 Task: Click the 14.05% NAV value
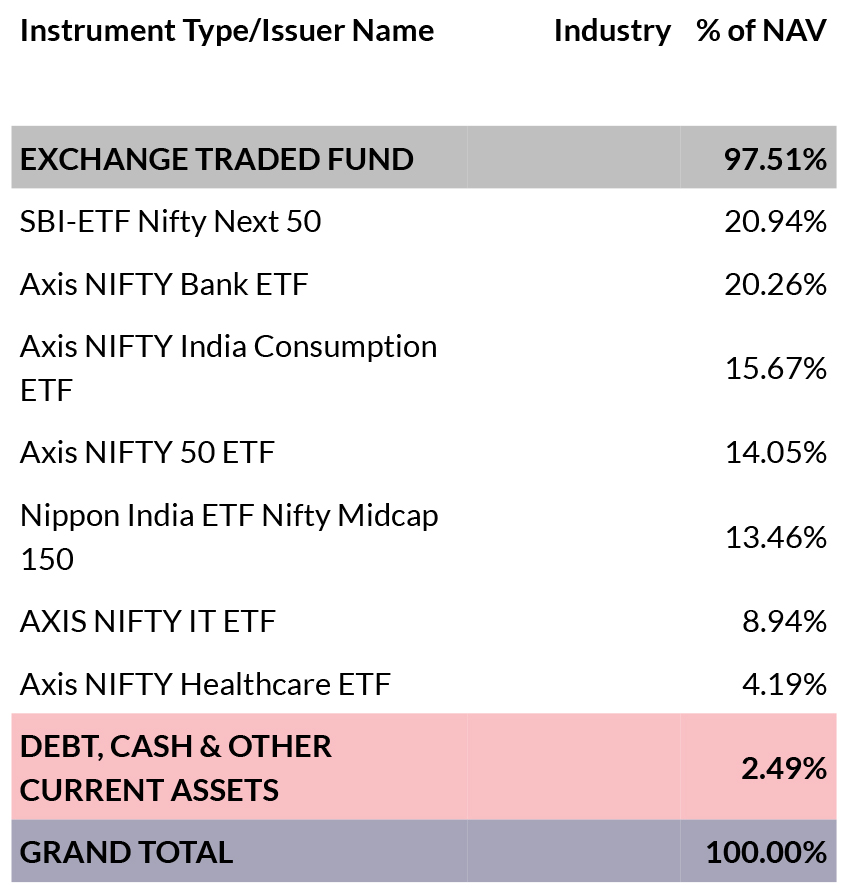tap(776, 453)
